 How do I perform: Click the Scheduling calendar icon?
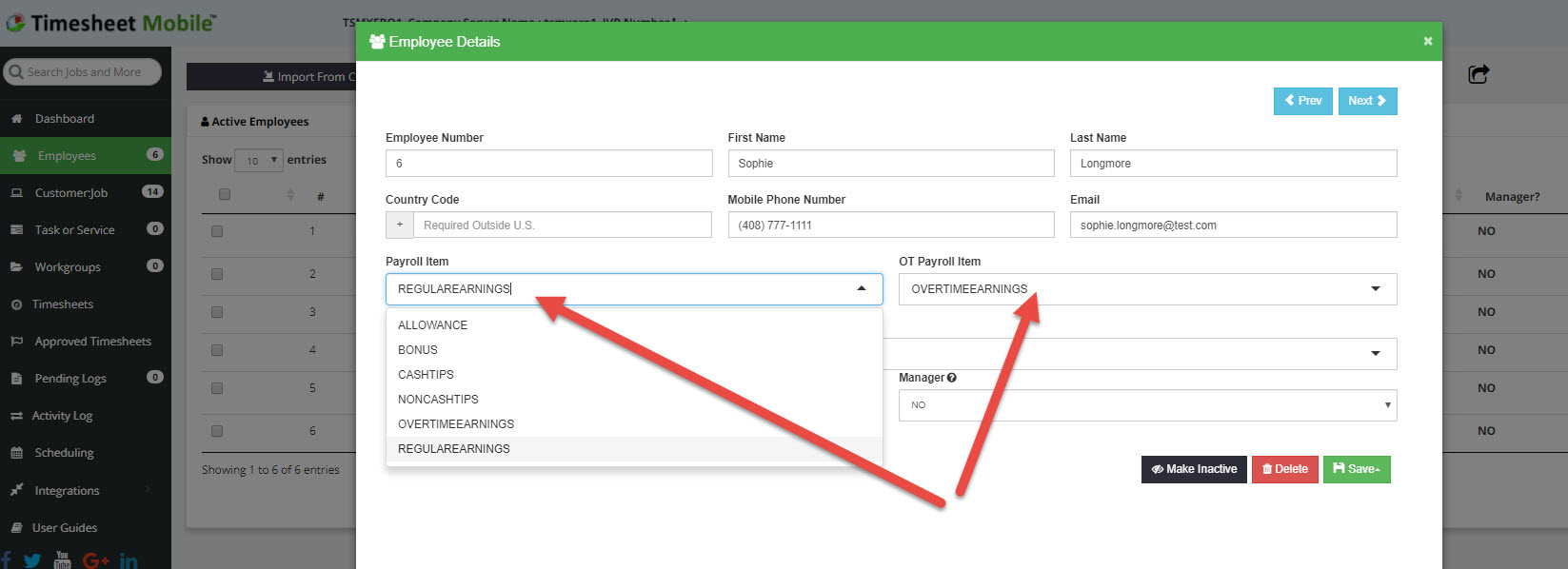coord(16,453)
